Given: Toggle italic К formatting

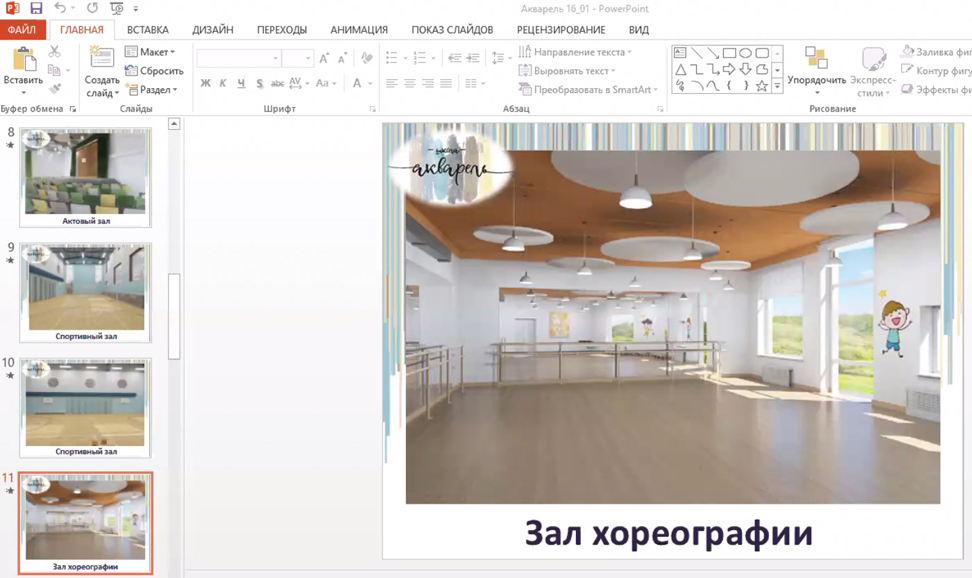Looking at the screenshot, I should click(223, 84).
